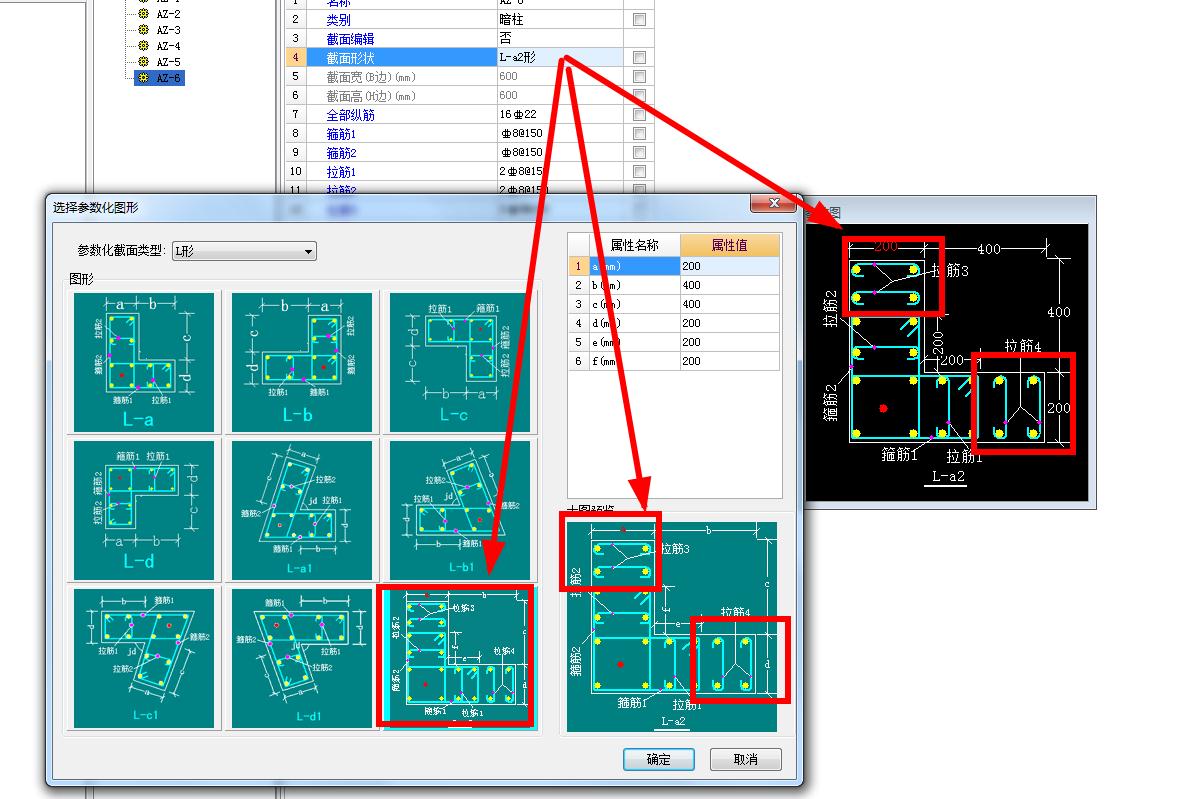
Task: Click the 16⌀22 rebar value cell
Action: pyautogui.click(x=560, y=115)
